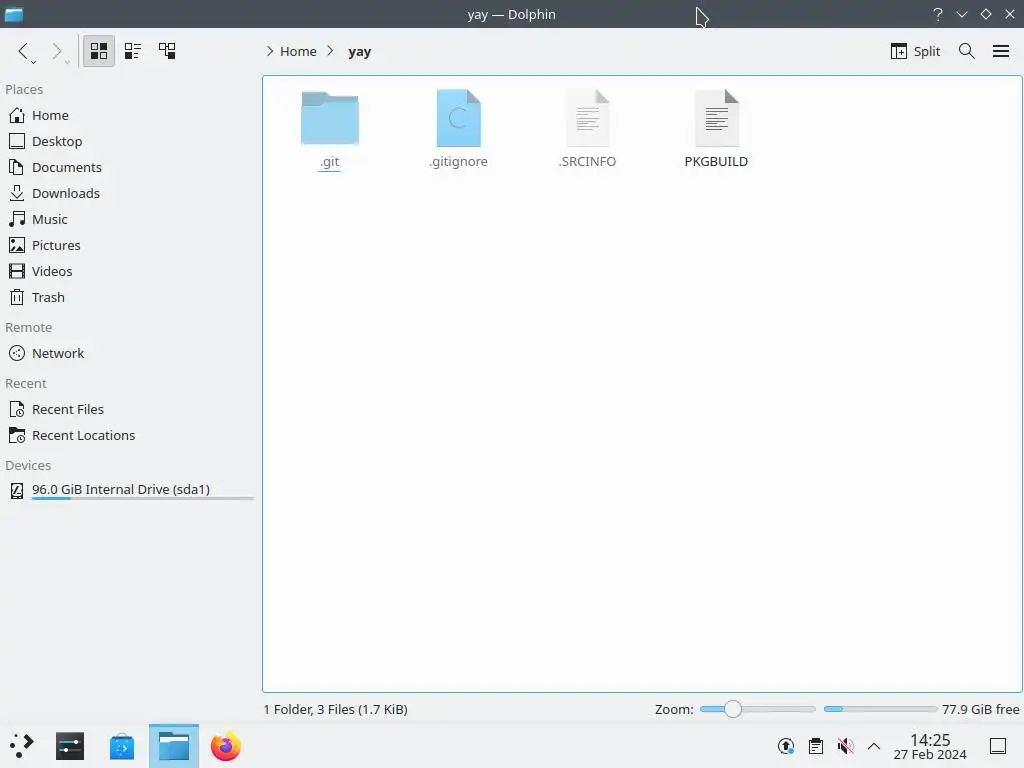Open the KDE application launcher
This screenshot has height=768, width=1024.
click(x=22, y=746)
